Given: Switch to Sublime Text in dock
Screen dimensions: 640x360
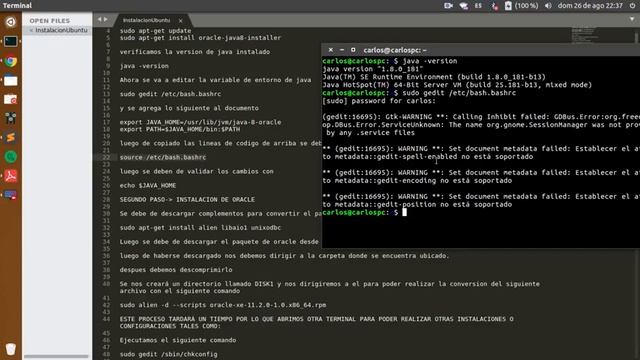Looking at the screenshot, I should pos(11,138).
